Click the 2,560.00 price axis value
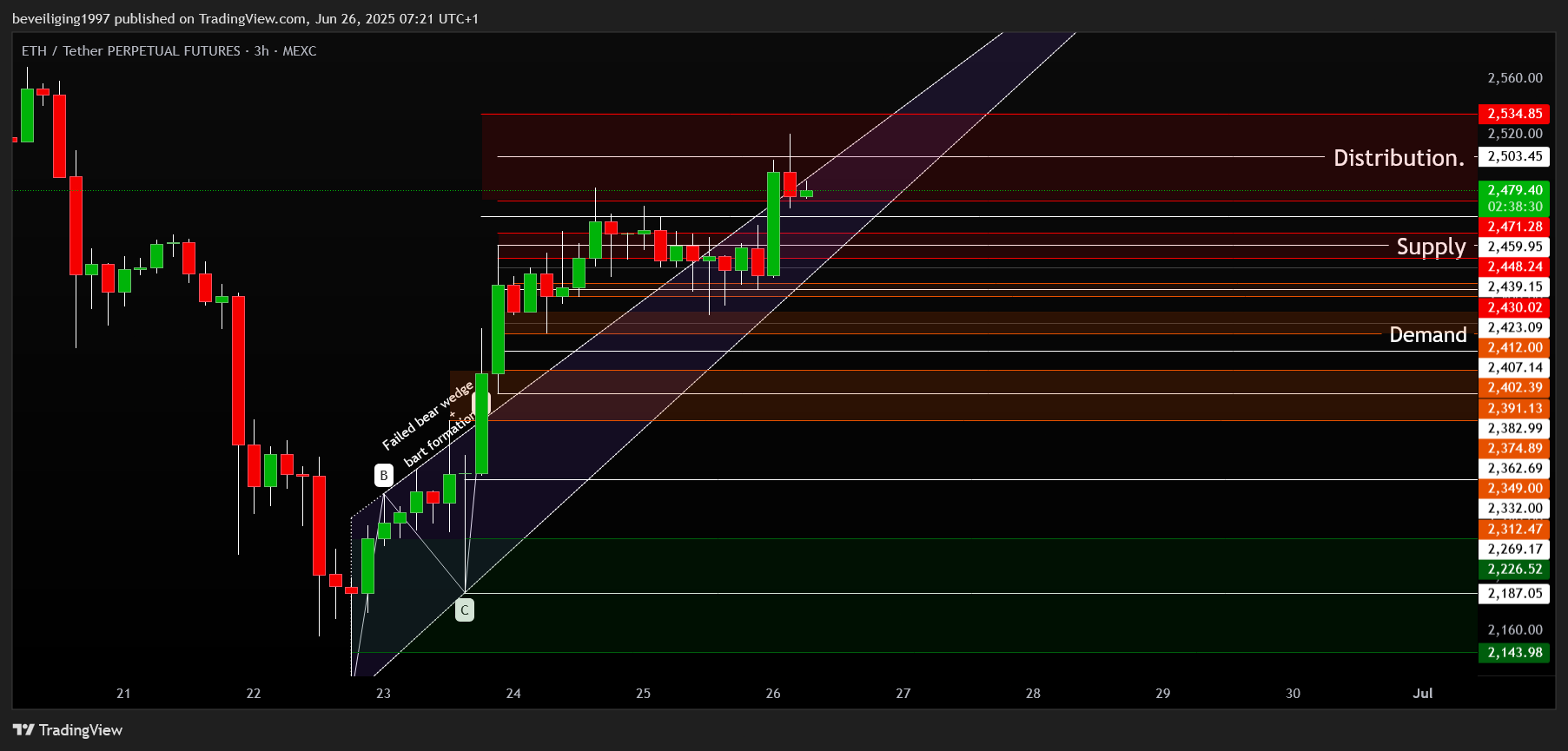The width and height of the screenshot is (1568, 751). point(1515,78)
